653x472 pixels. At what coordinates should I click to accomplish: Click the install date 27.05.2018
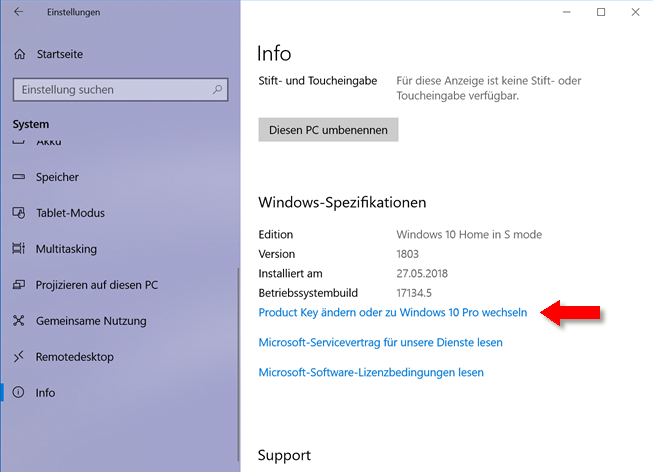(x=422, y=274)
